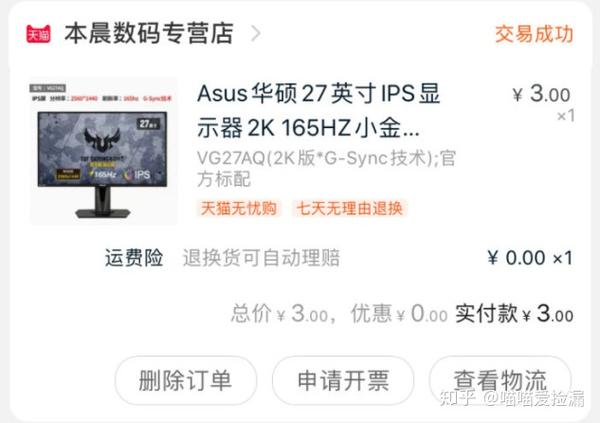Open Asus 华硕 27英寸 product title
The height and width of the screenshot is (423, 600).
click(318, 110)
